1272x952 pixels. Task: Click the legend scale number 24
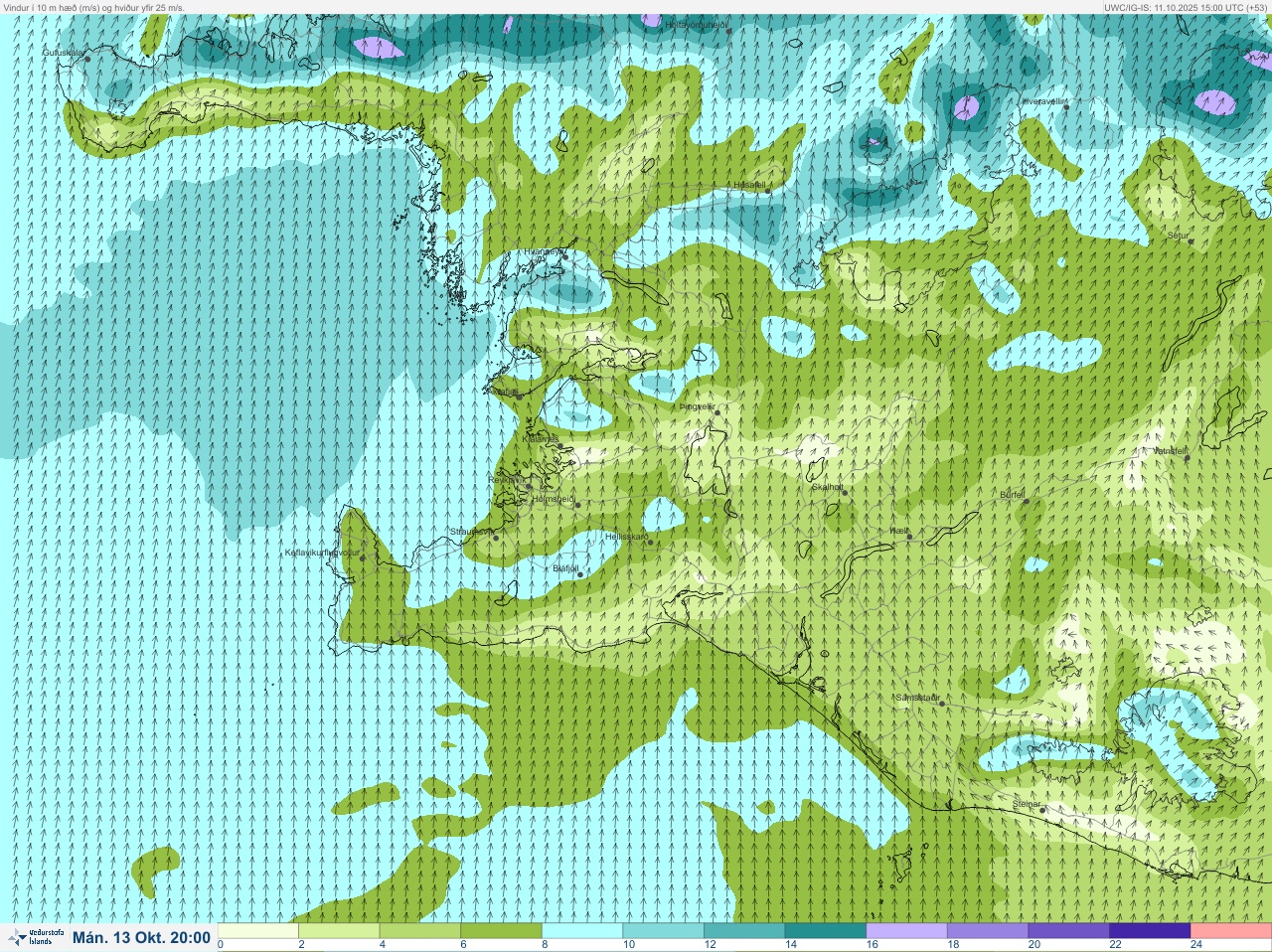click(1195, 945)
